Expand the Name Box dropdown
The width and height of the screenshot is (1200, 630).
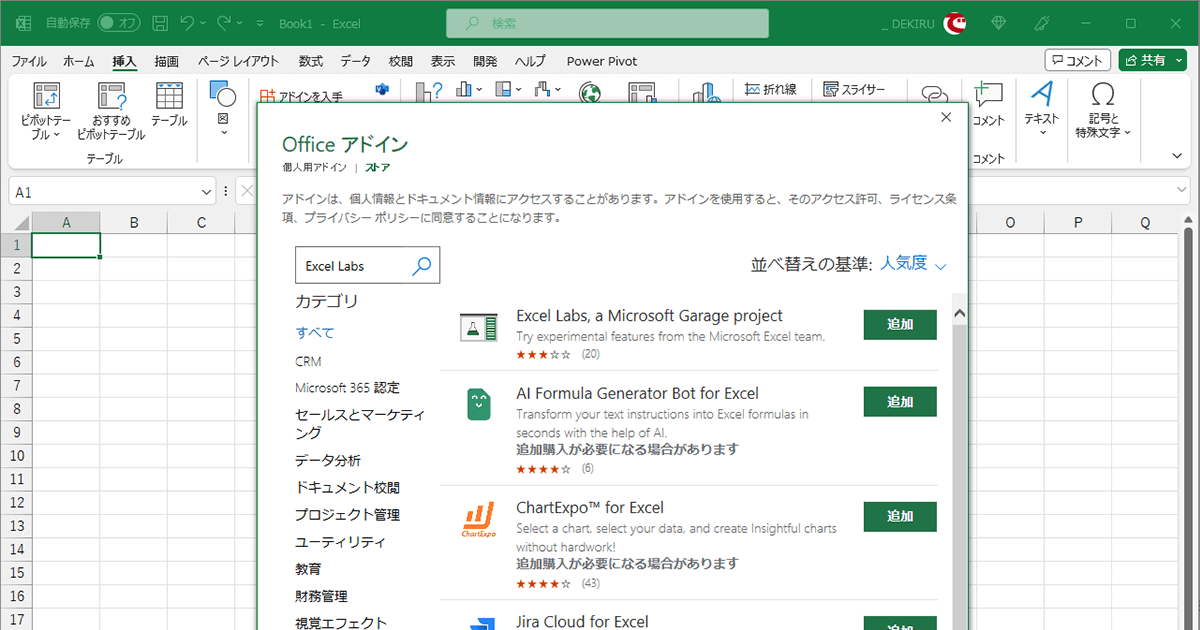point(206,191)
